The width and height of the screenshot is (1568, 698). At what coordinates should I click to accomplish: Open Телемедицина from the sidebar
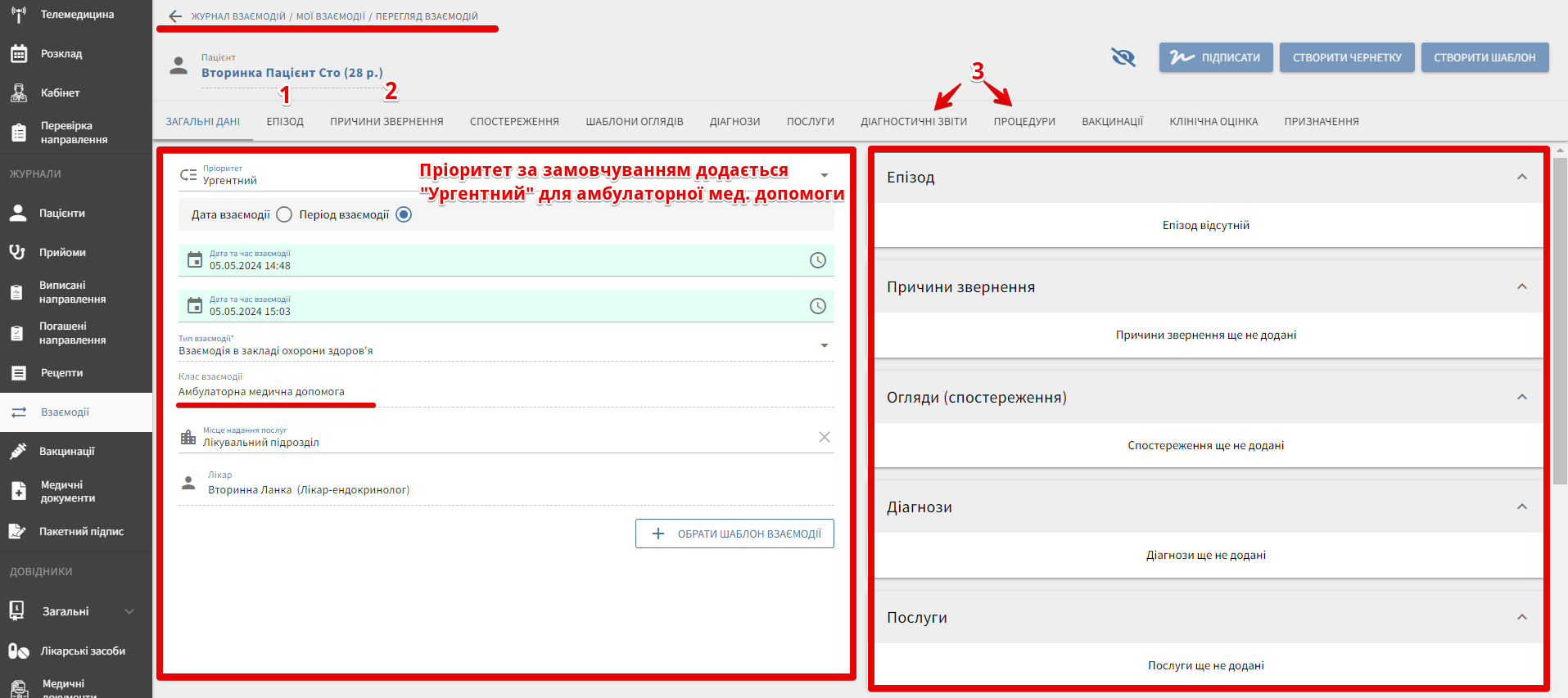tap(76, 15)
